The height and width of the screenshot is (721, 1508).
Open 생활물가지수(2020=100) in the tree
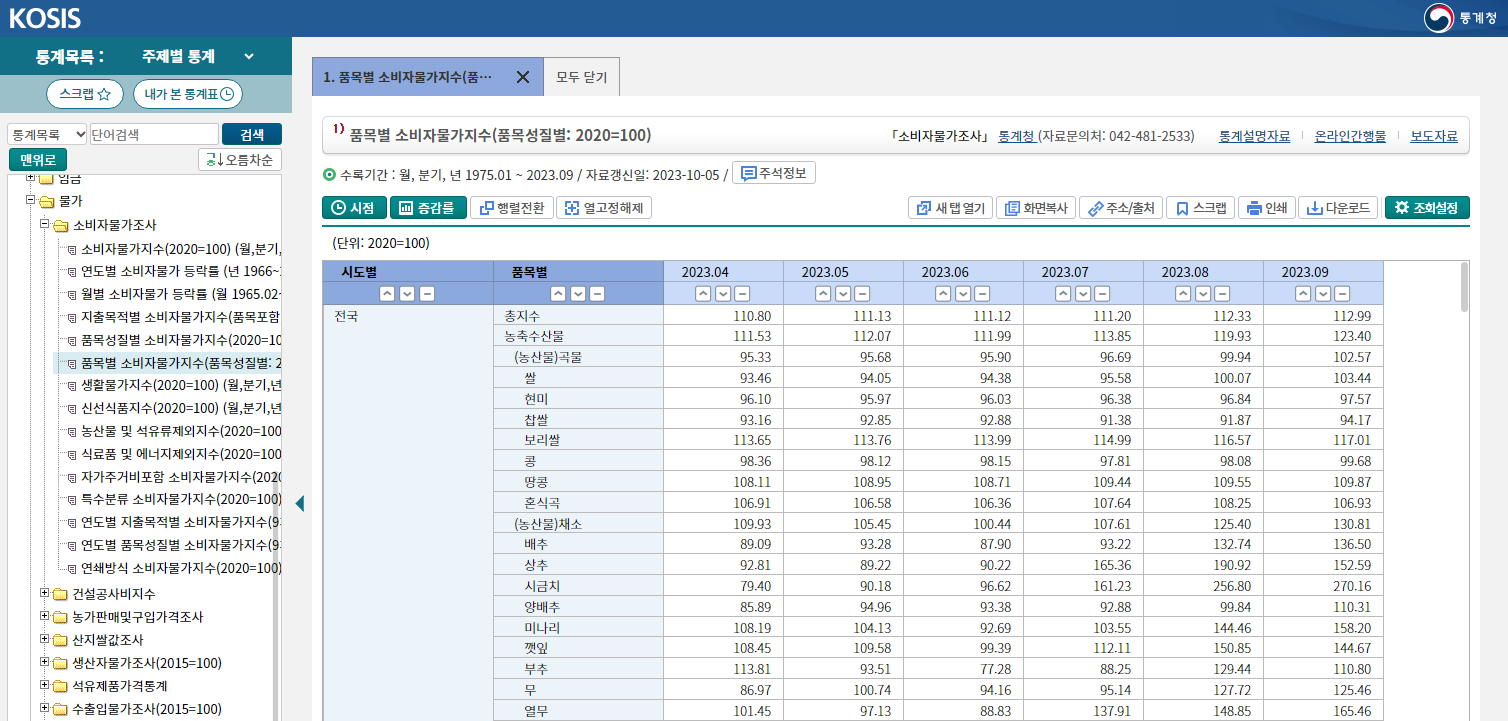tap(180, 385)
